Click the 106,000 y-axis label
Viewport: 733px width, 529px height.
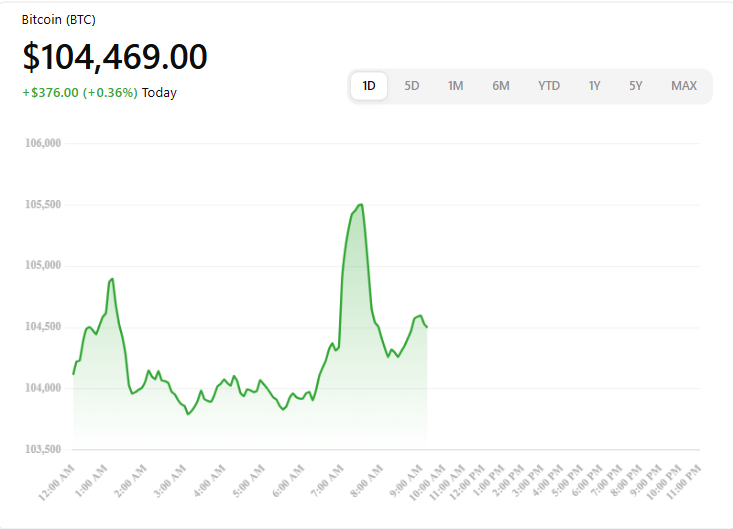(x=43, y=143)
